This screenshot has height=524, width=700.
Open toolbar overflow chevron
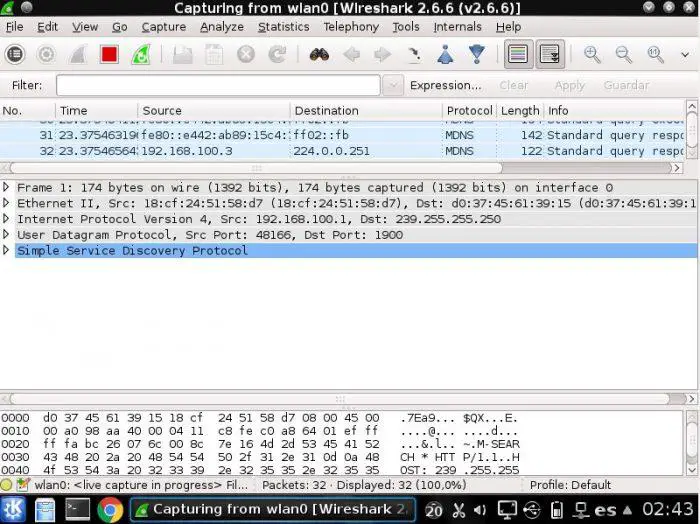coord(685,55)
